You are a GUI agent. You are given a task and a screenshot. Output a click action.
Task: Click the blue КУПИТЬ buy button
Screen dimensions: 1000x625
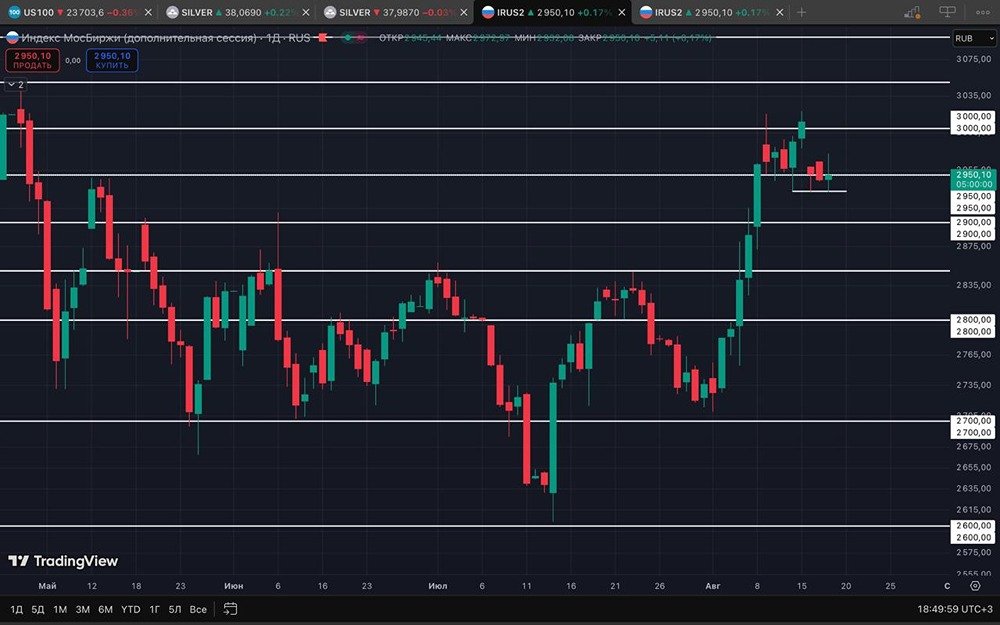(112, 61)
